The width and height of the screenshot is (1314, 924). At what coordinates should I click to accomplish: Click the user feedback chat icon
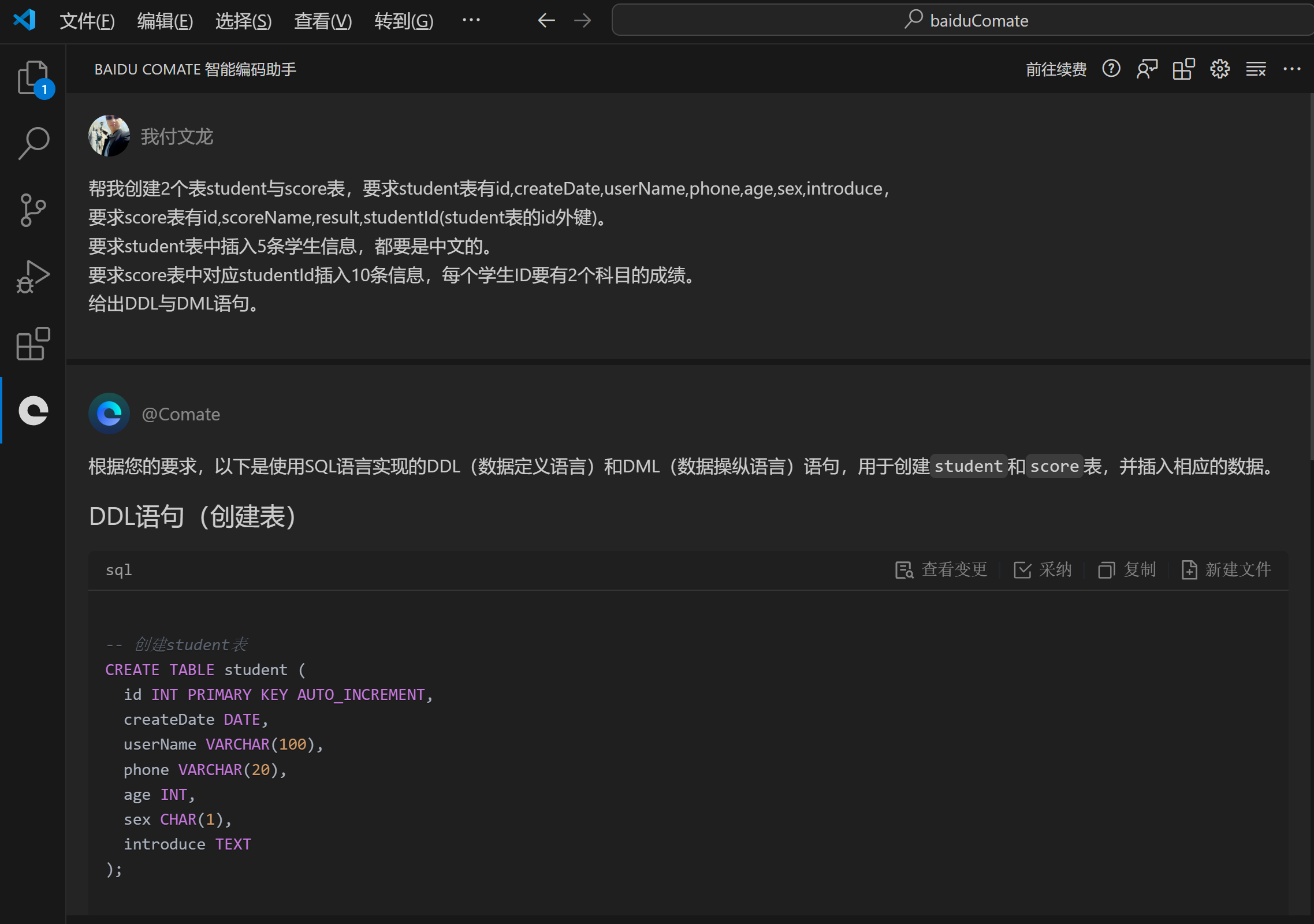pyautogui.click(x=1147, y=69)
